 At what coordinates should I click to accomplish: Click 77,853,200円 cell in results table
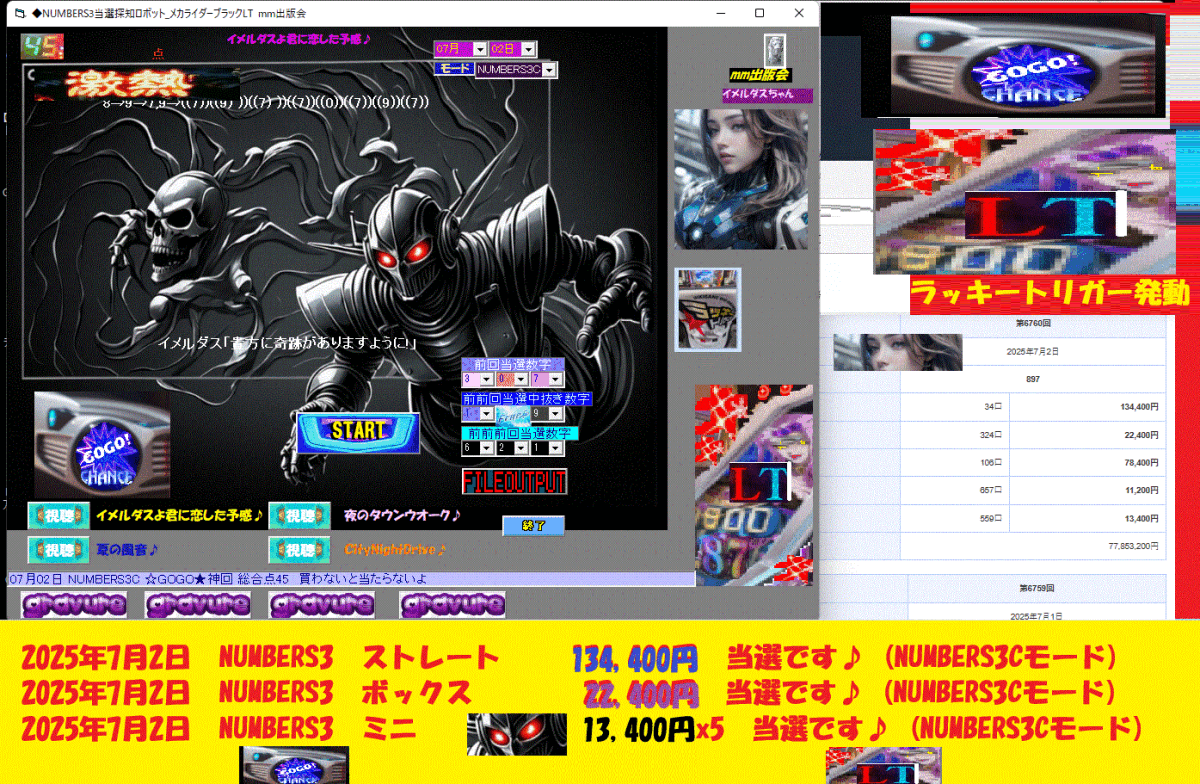[1133, 547]
